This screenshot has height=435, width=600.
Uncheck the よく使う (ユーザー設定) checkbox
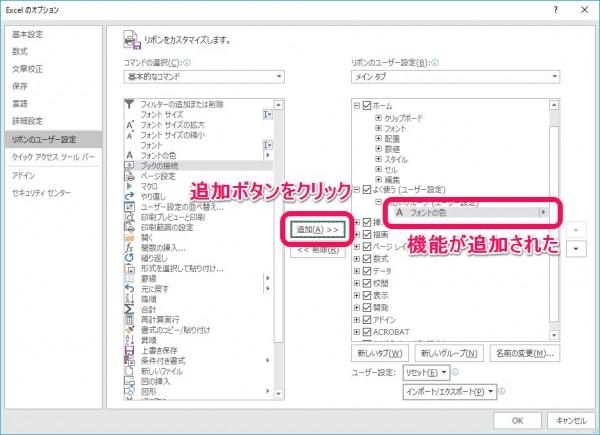click(367, 189)
